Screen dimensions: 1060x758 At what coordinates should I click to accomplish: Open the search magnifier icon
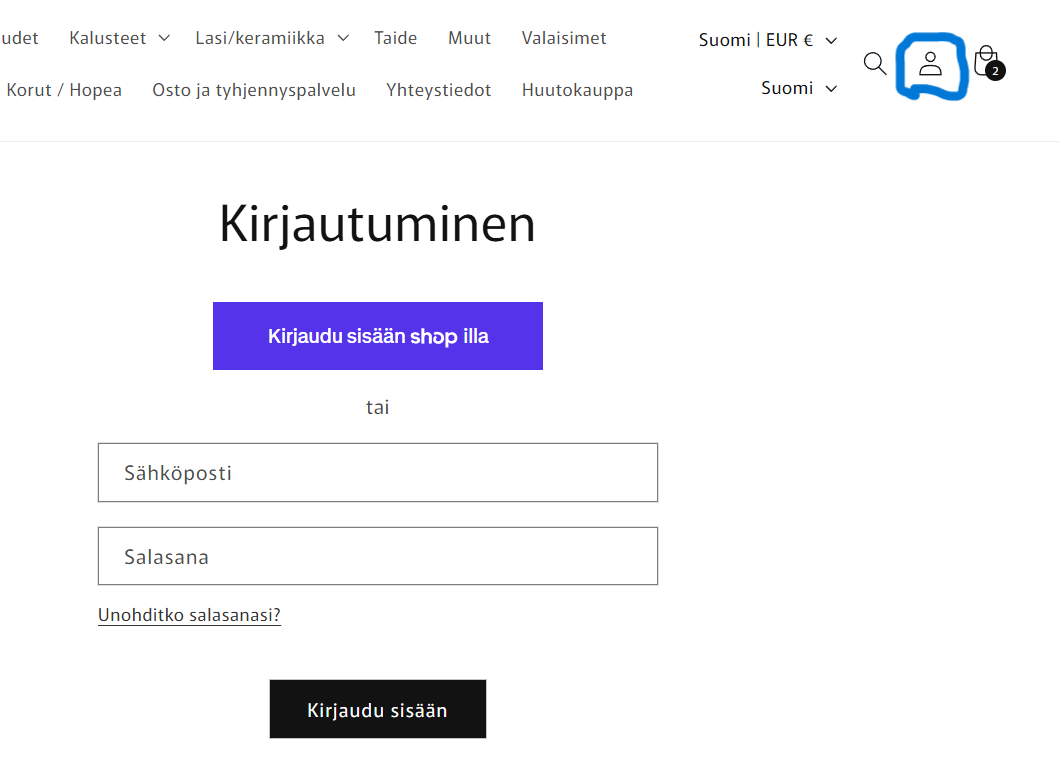875,64
